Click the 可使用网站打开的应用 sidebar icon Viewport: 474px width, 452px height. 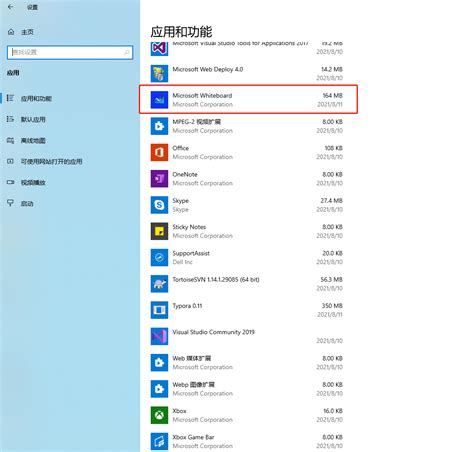tap(10, 161)
